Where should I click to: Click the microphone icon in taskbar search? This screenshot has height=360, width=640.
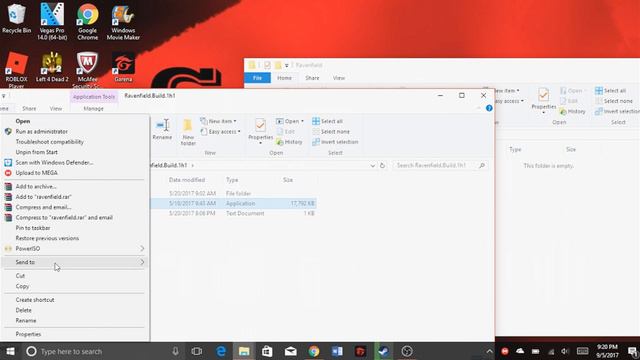tap(175, 351)
